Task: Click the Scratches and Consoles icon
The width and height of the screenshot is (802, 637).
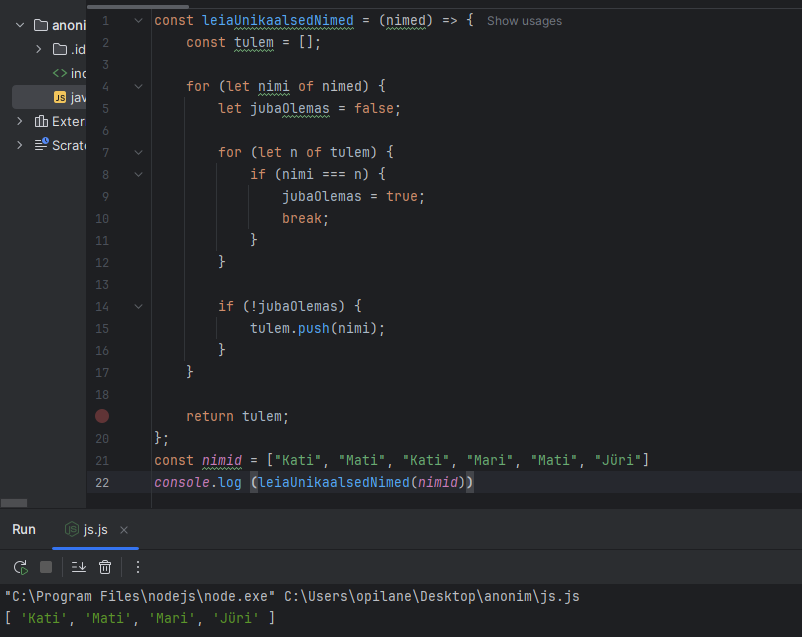Action: 41,145
